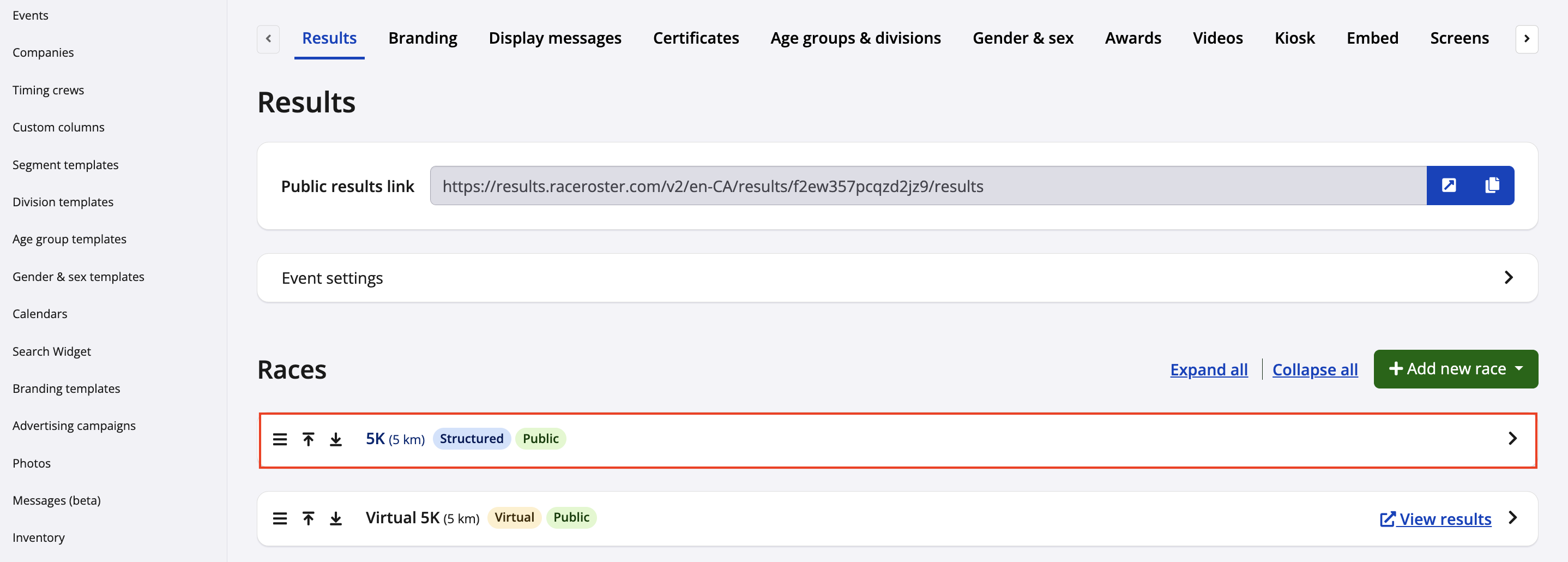This screenshot has height=562, width=1568.
Task: Move Virtual 5K race to bottom icon
Action: point(335,518)
